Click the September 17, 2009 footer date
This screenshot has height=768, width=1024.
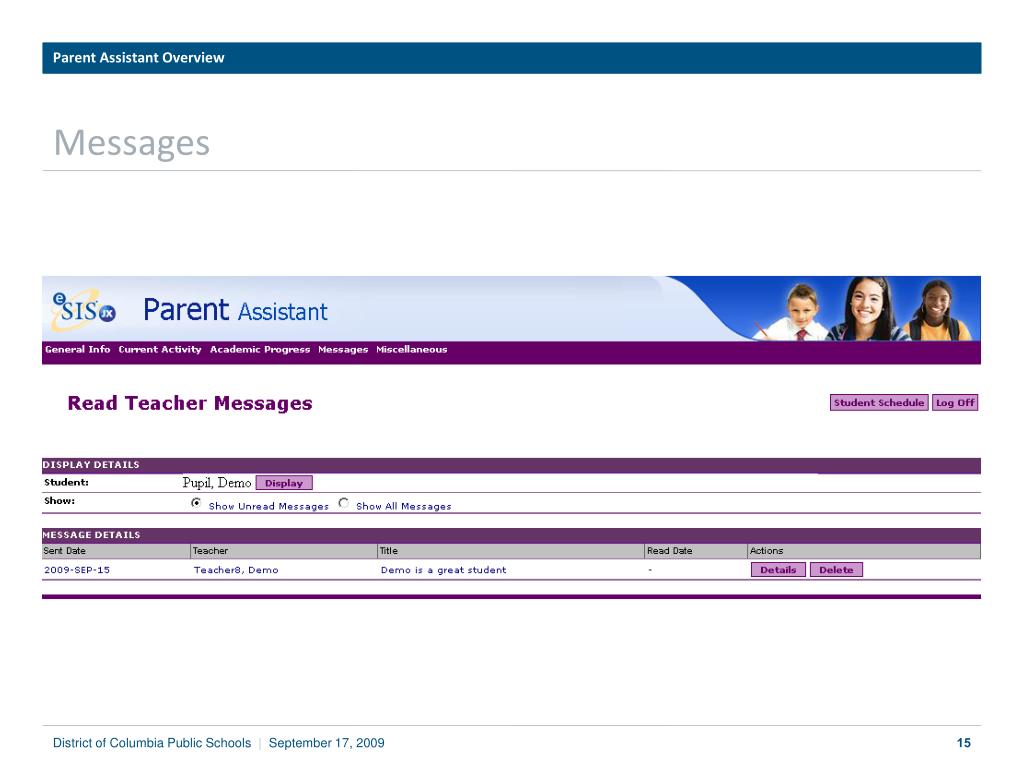point(327,743)
